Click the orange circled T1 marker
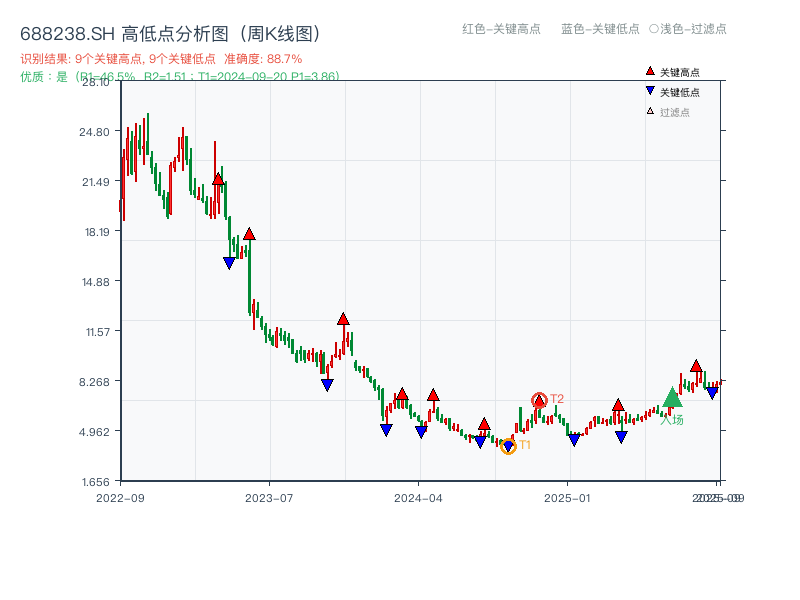Screen dimensions: 800x600 [x=508, y=445]
